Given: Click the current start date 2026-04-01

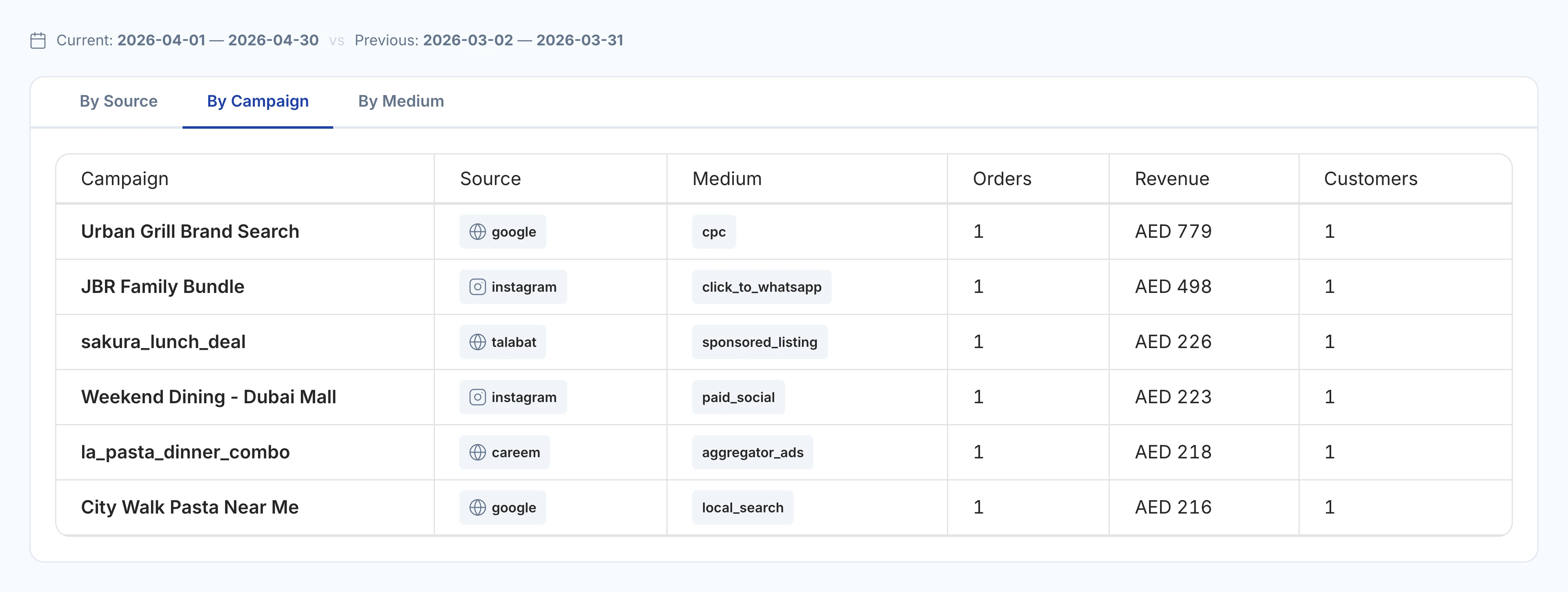Looking at the screenshot, I should point(161,40).
